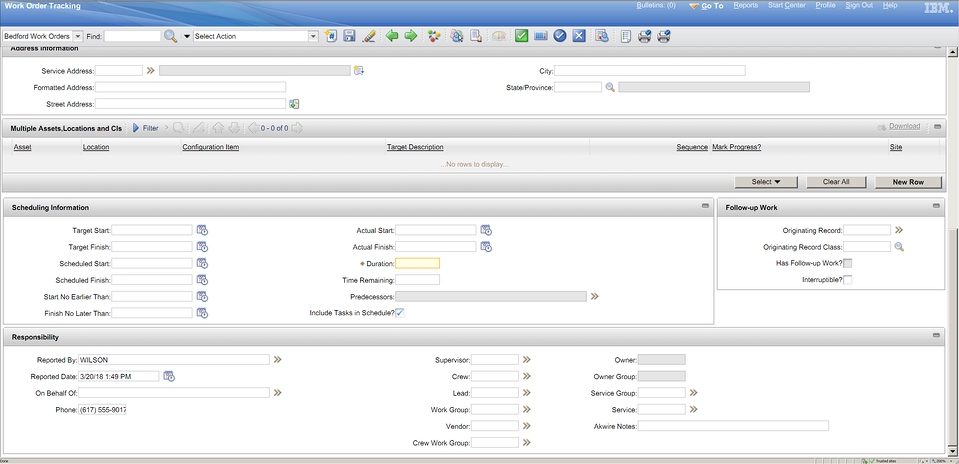Viewport: 959px width, 464px height.
Task: Click the vertical scrollbar down arrow
Action: (953, 450)
